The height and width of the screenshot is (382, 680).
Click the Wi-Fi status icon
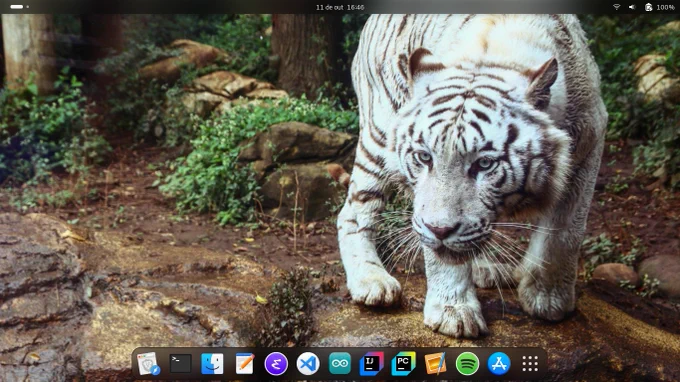click(x=616, y=7)
